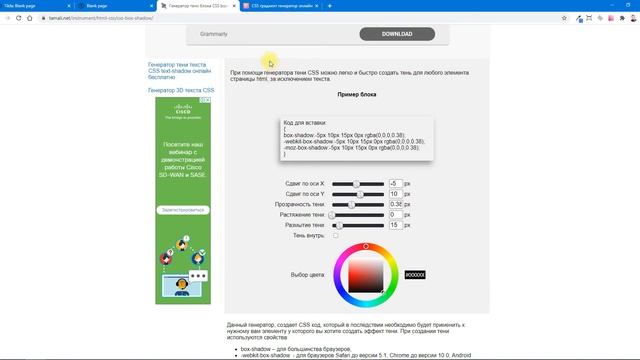Click the spread value field showing 0
This screenshot has height=360, width=640.
(396, 215)
